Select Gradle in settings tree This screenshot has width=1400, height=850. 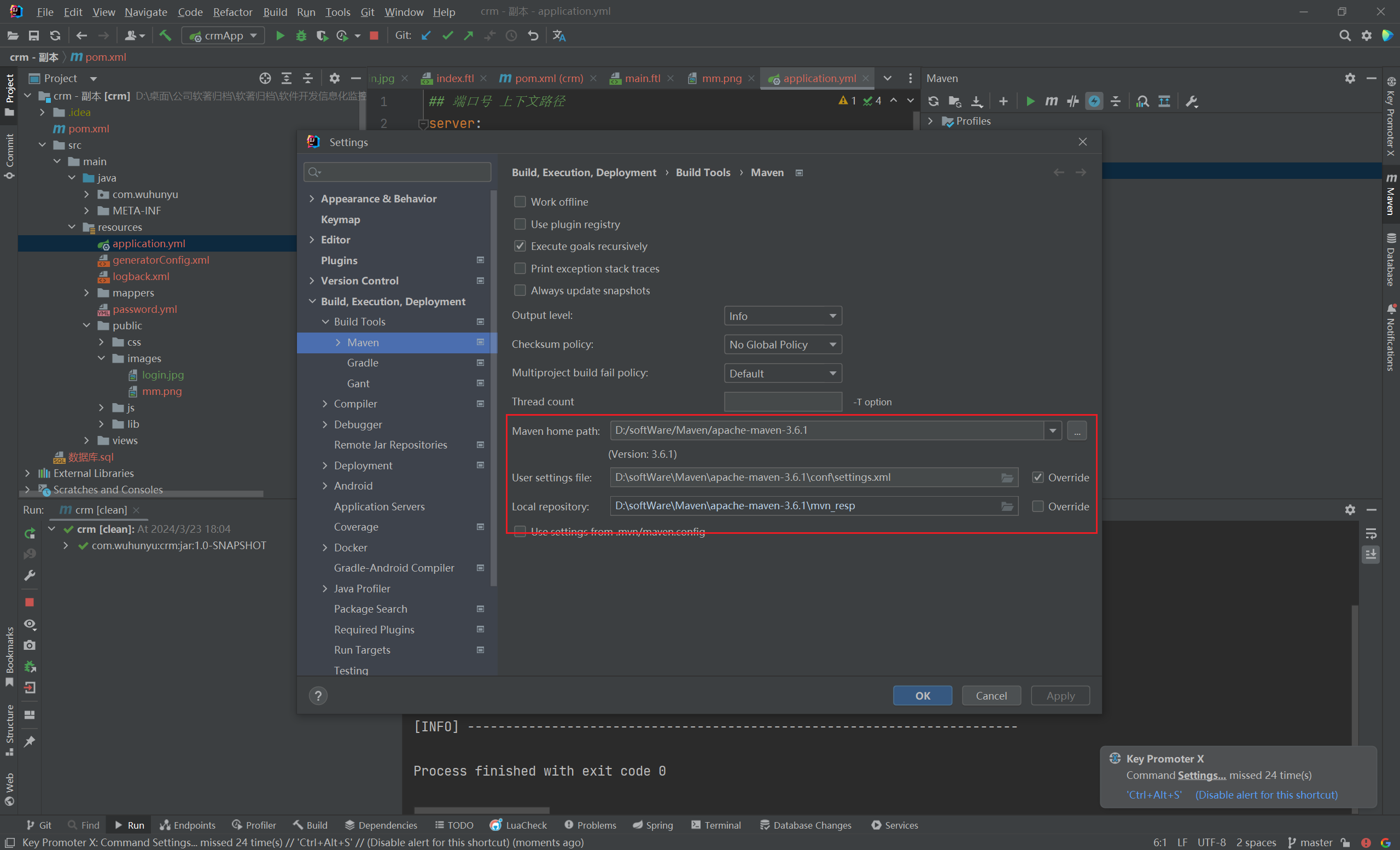pyautogui.click(x=363, y=363)
